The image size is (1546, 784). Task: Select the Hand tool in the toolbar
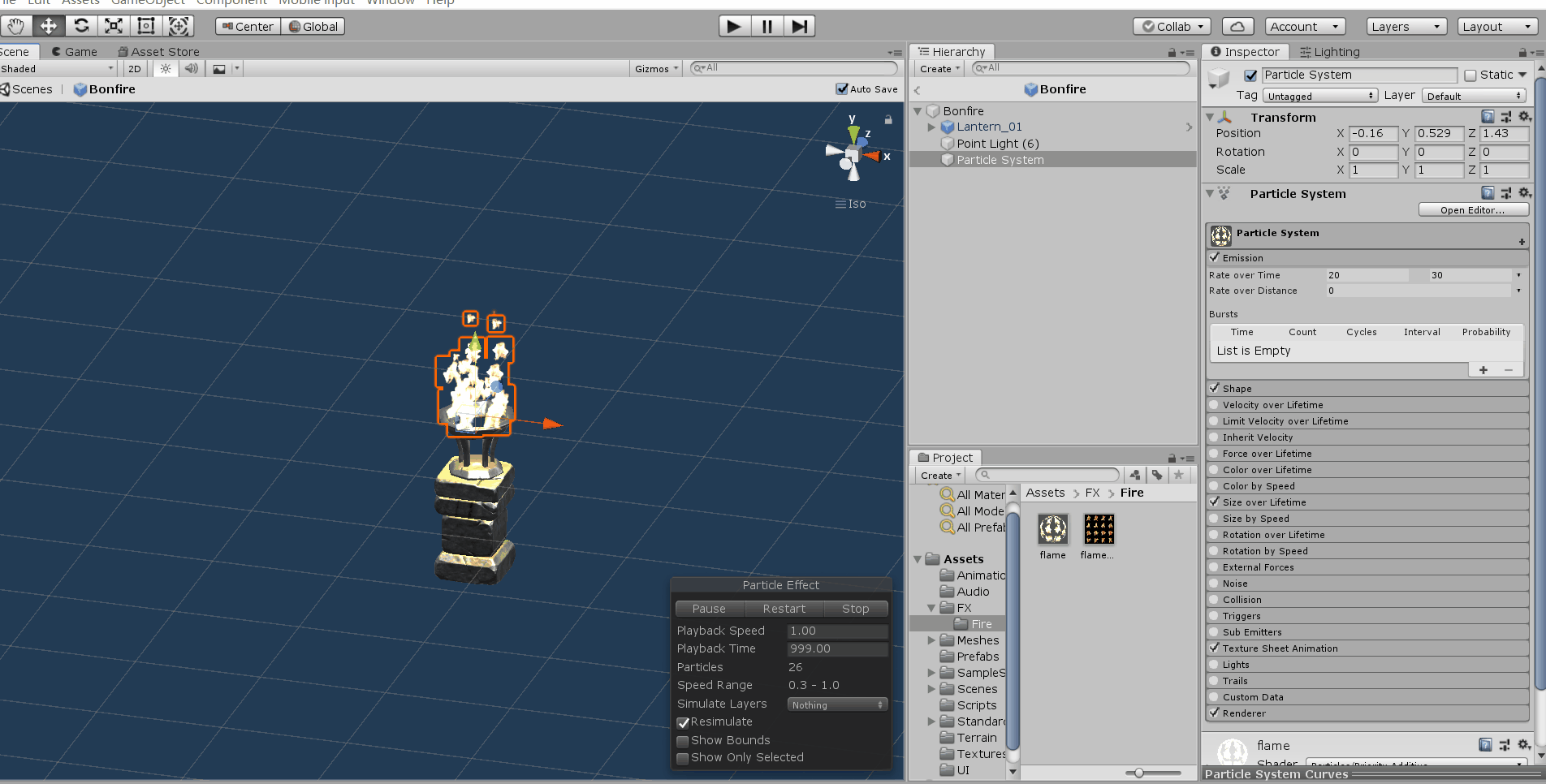[x=15, y=25]
